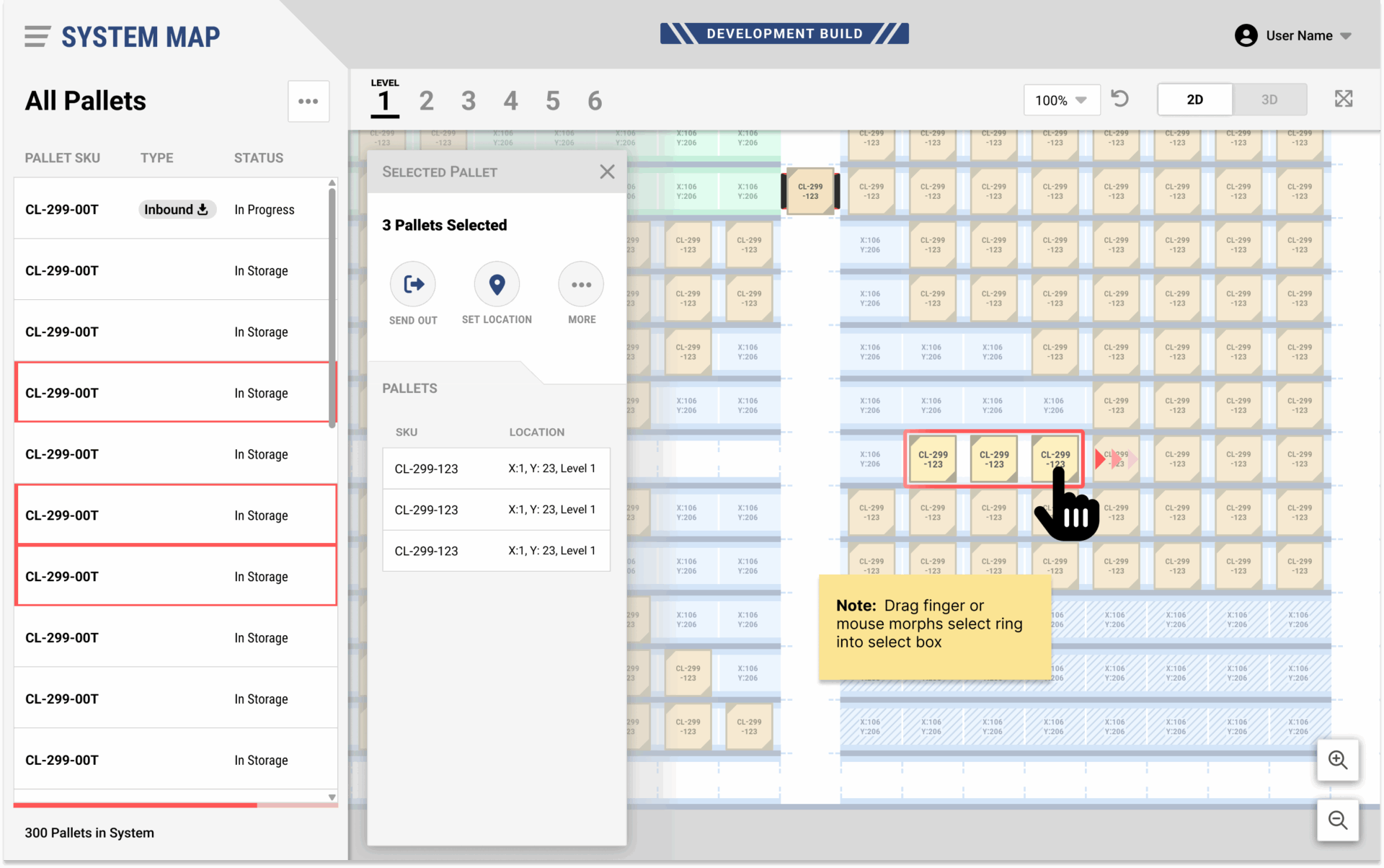Click the Set Location pin icon
1384x868 pixels.
click(x=497, y=284)
